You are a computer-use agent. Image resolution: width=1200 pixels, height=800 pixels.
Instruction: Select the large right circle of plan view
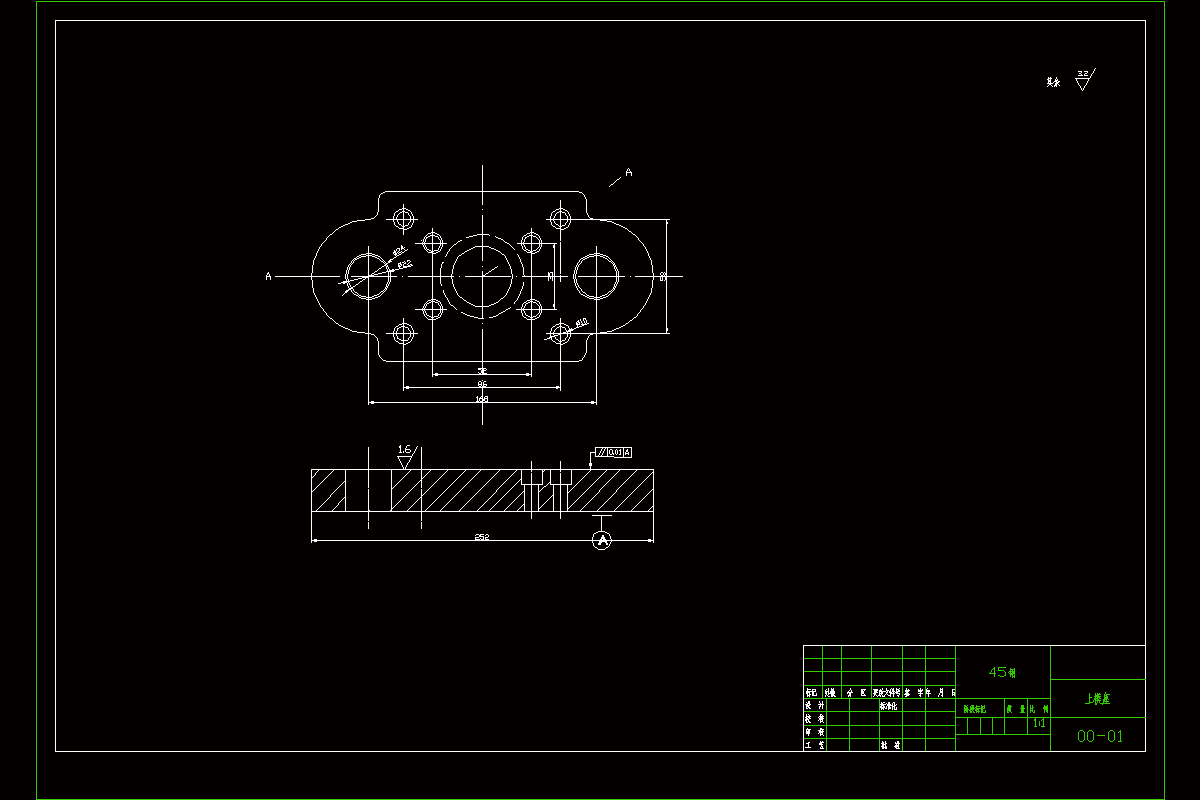[597, 276]
